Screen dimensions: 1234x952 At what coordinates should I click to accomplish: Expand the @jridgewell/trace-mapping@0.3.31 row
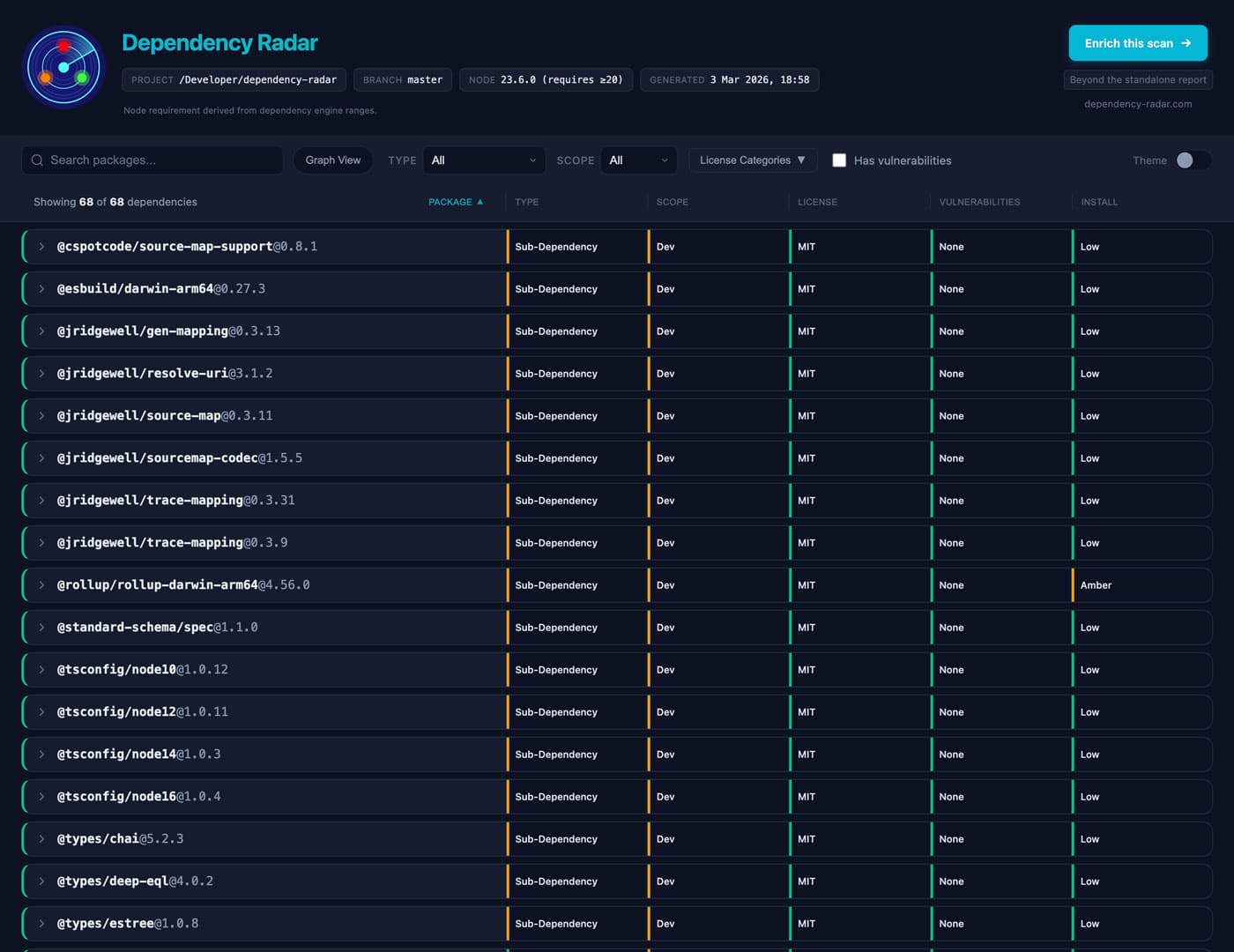pos(41,500)
